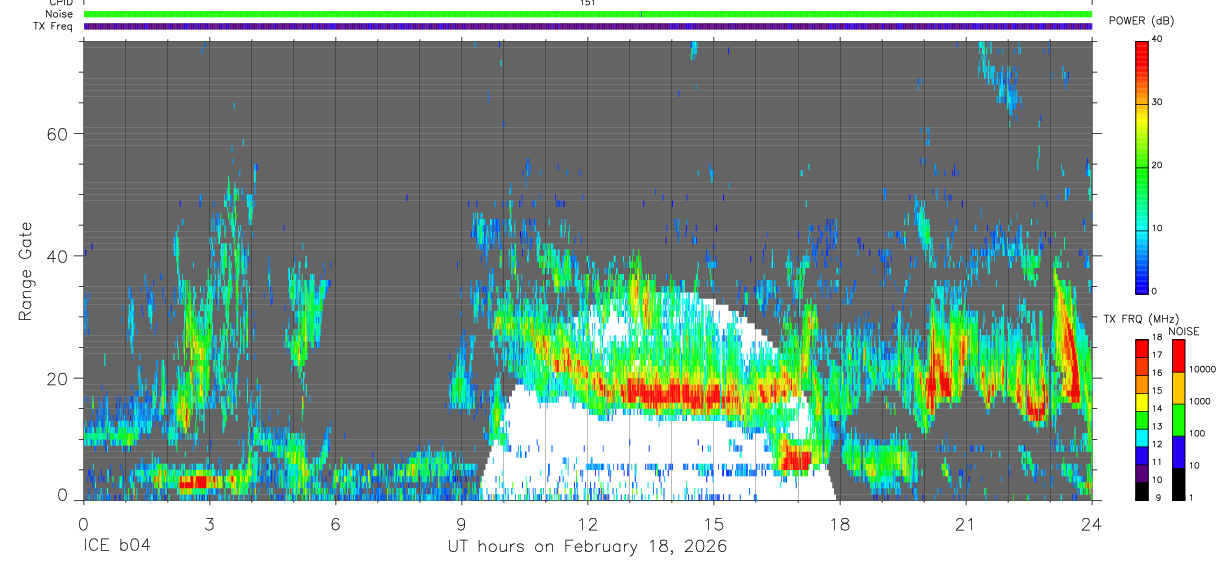Screen dimensions: 1228x567
Task: Click the '1' label in the NOISE legend
Action: pyautogui.click(x=1193, y=498)
